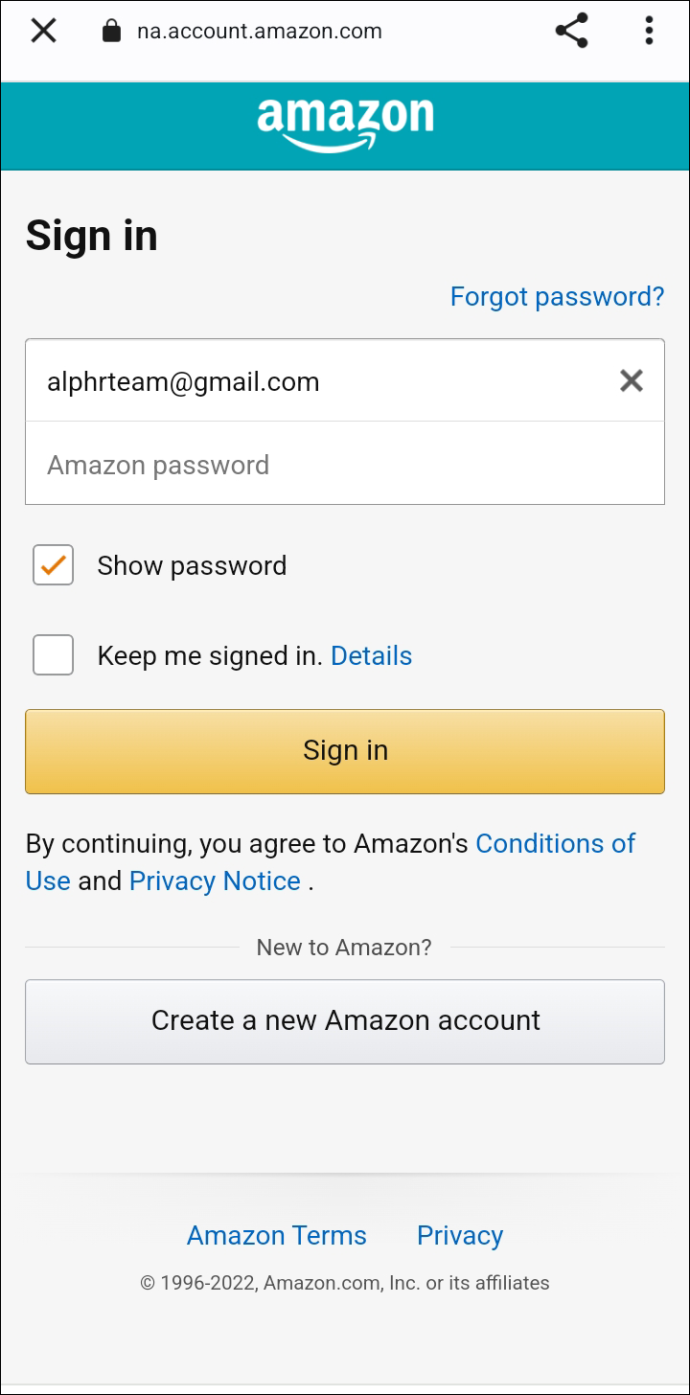Select the na.account.amazon.com address text
This screenshot has width=690, height=1395.
click(x=259, y=31)
